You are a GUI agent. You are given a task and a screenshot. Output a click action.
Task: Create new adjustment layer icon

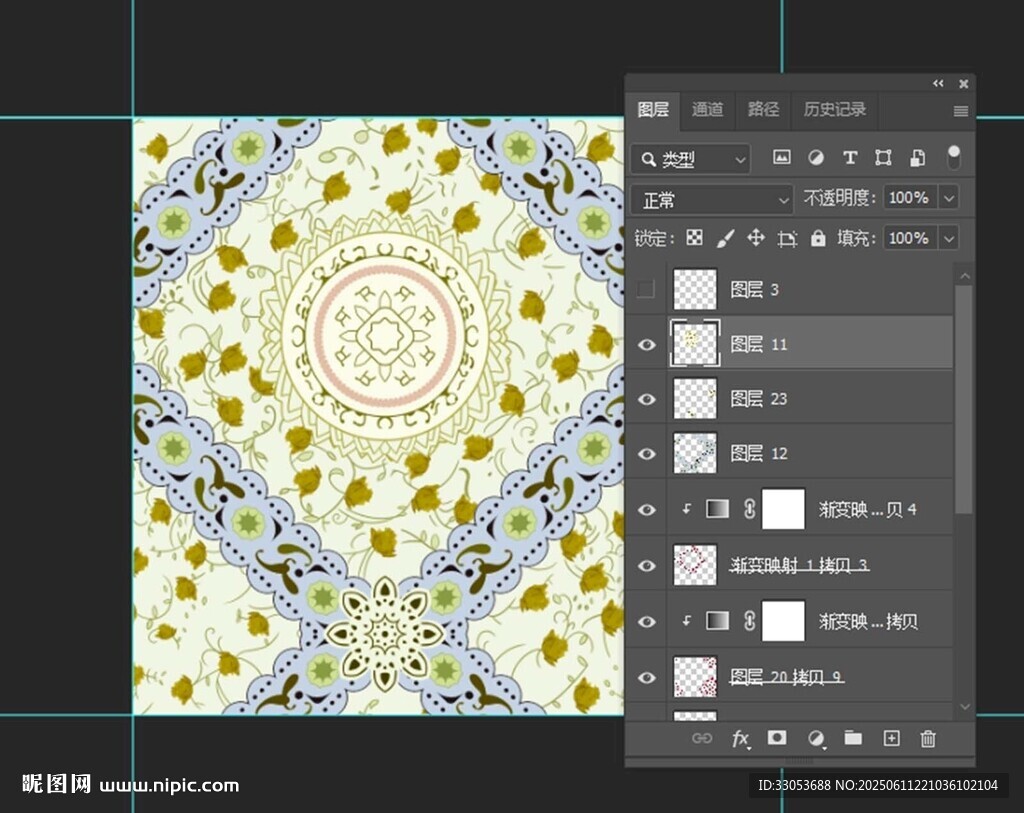[x=817, y=739]
